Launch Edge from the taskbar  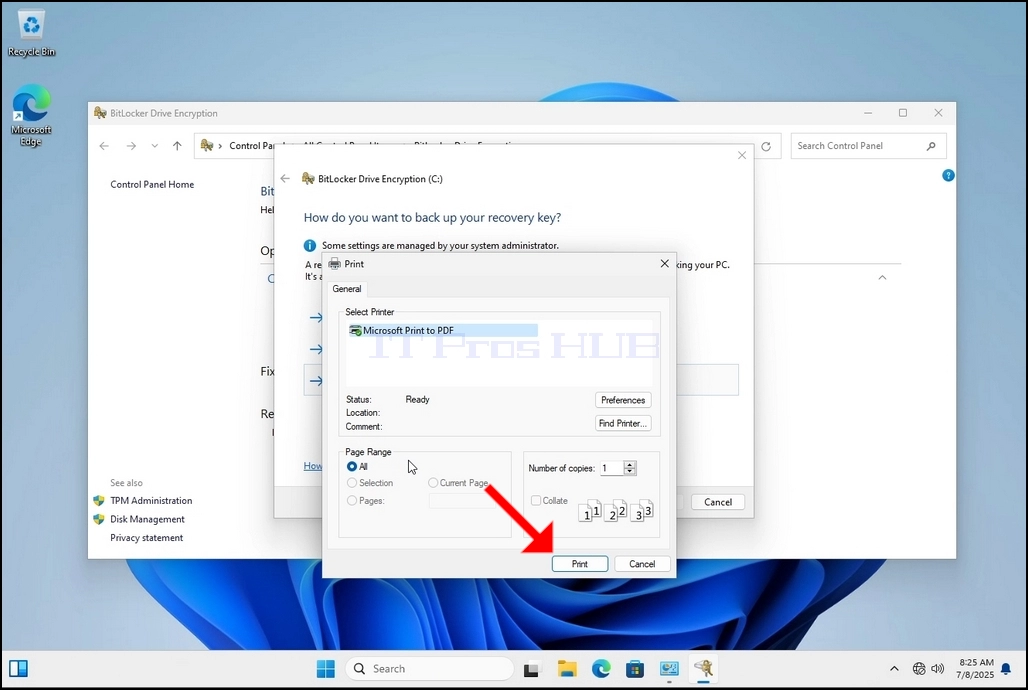601,669
